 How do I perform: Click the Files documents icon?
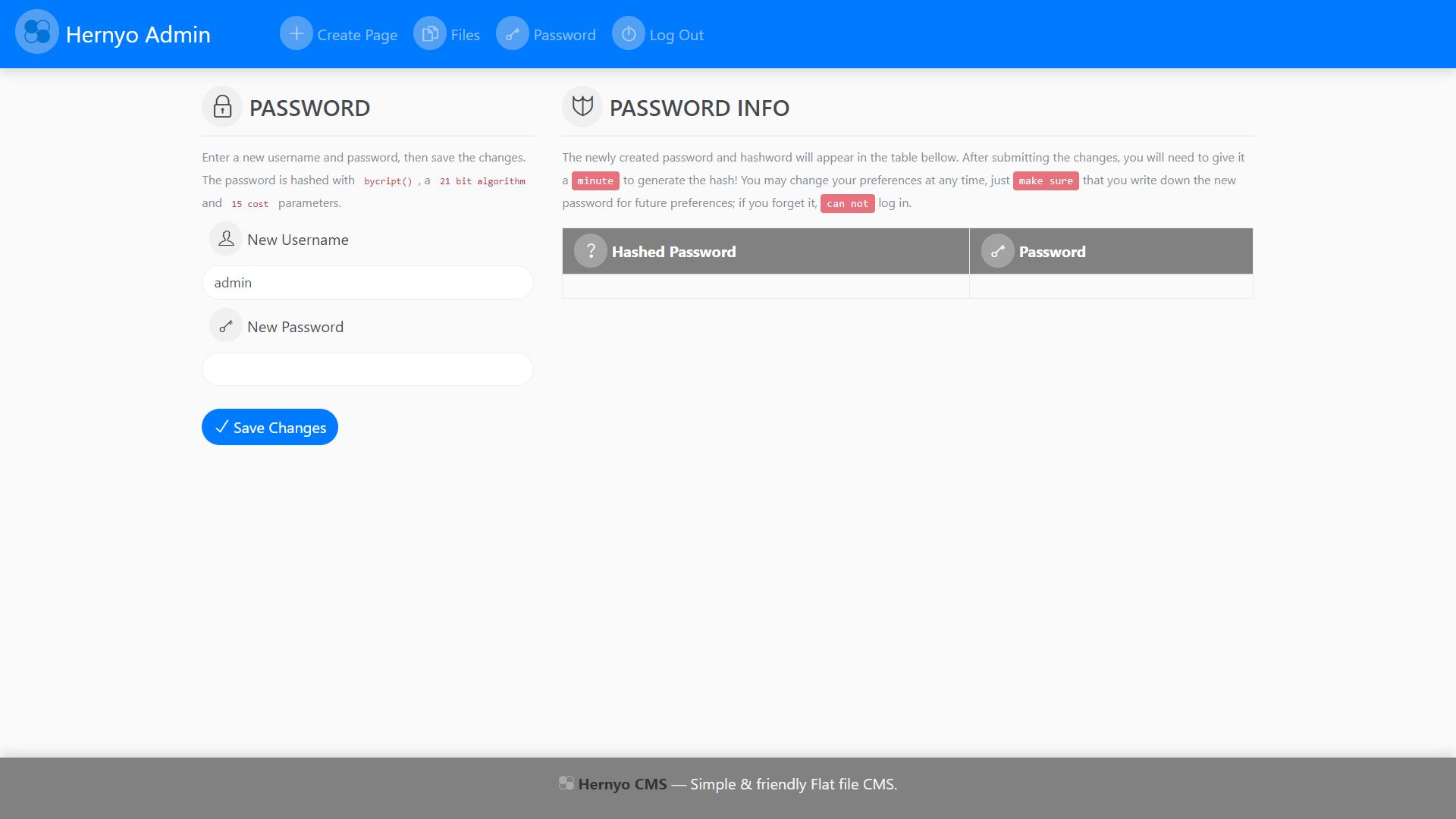430,34
